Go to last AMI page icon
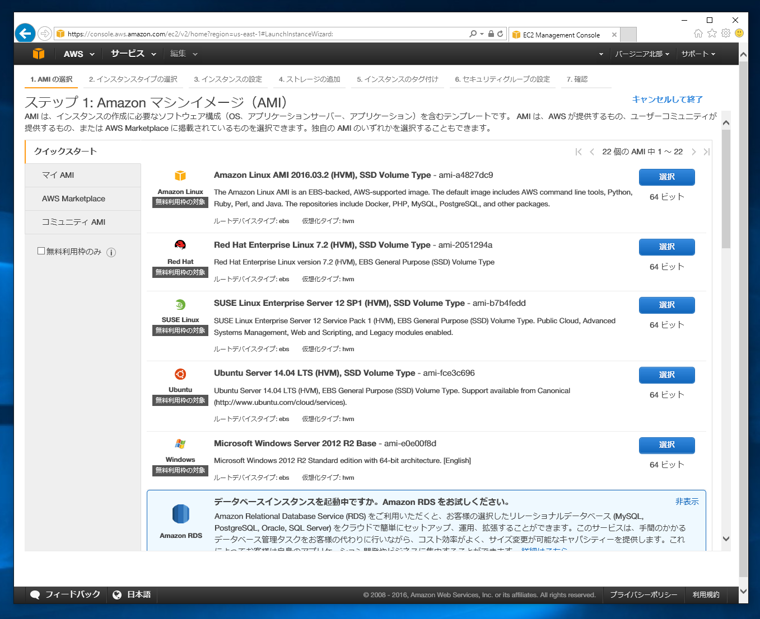This screenshot has width=760, height=619. 707,152
